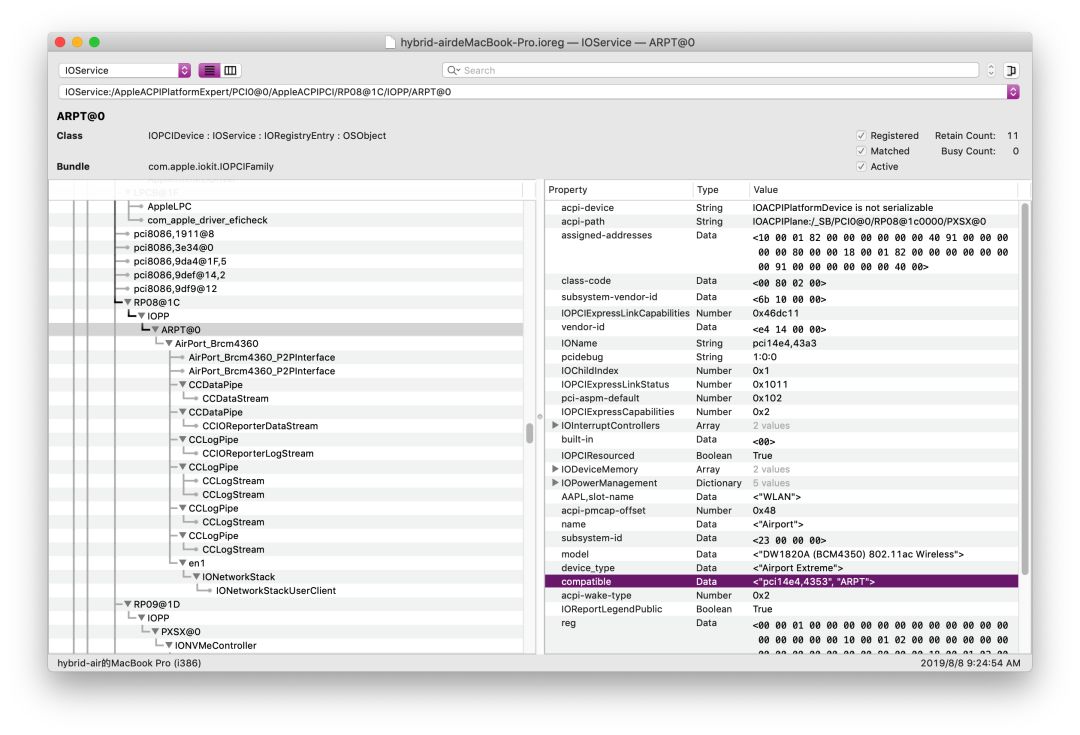The height and width of the screenshot is (735, 1080).
Task: Select the device_type property row
Action: click(x=782, y=568)
